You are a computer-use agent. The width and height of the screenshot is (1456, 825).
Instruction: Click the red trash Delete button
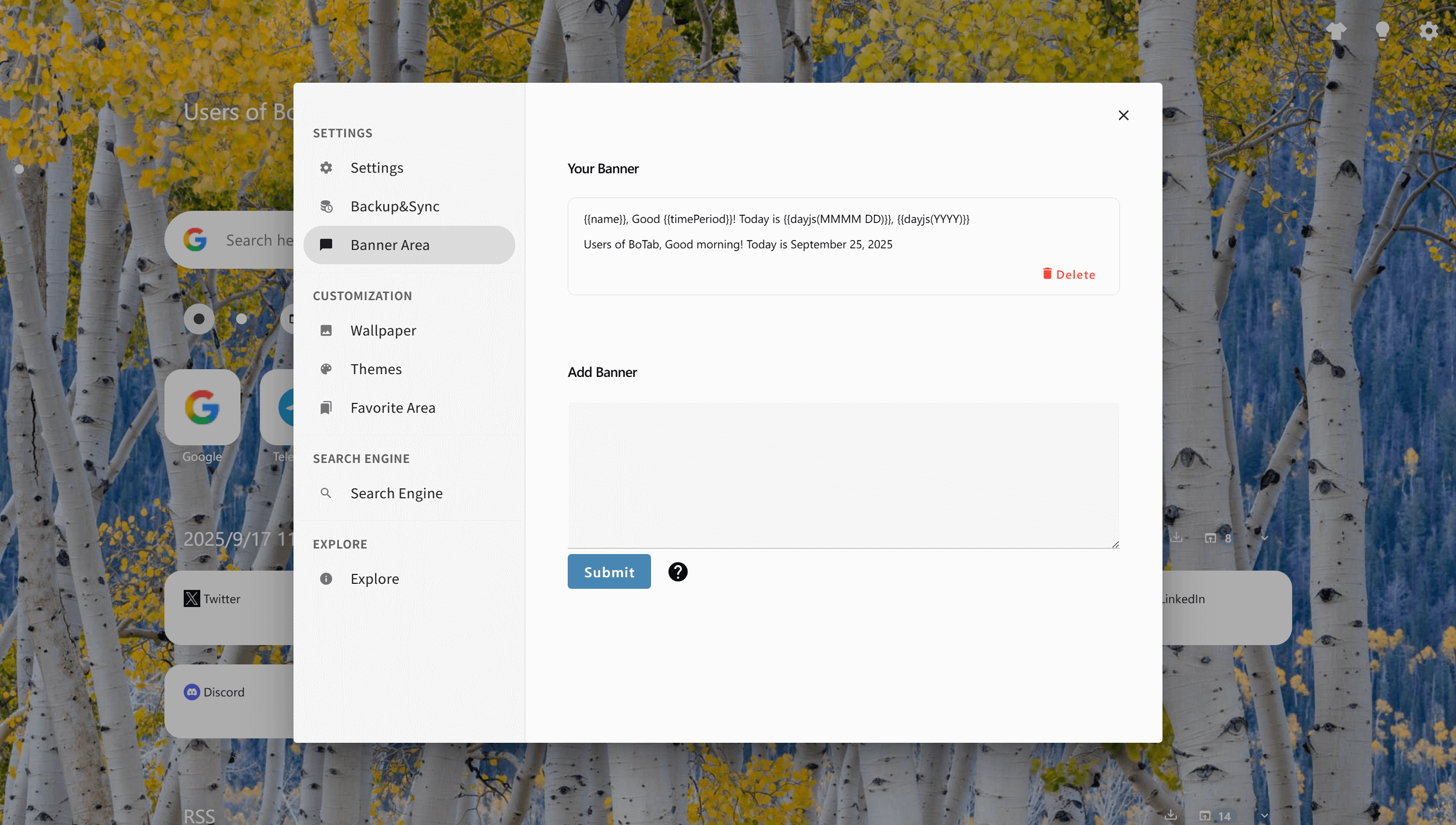point(1069,274)
